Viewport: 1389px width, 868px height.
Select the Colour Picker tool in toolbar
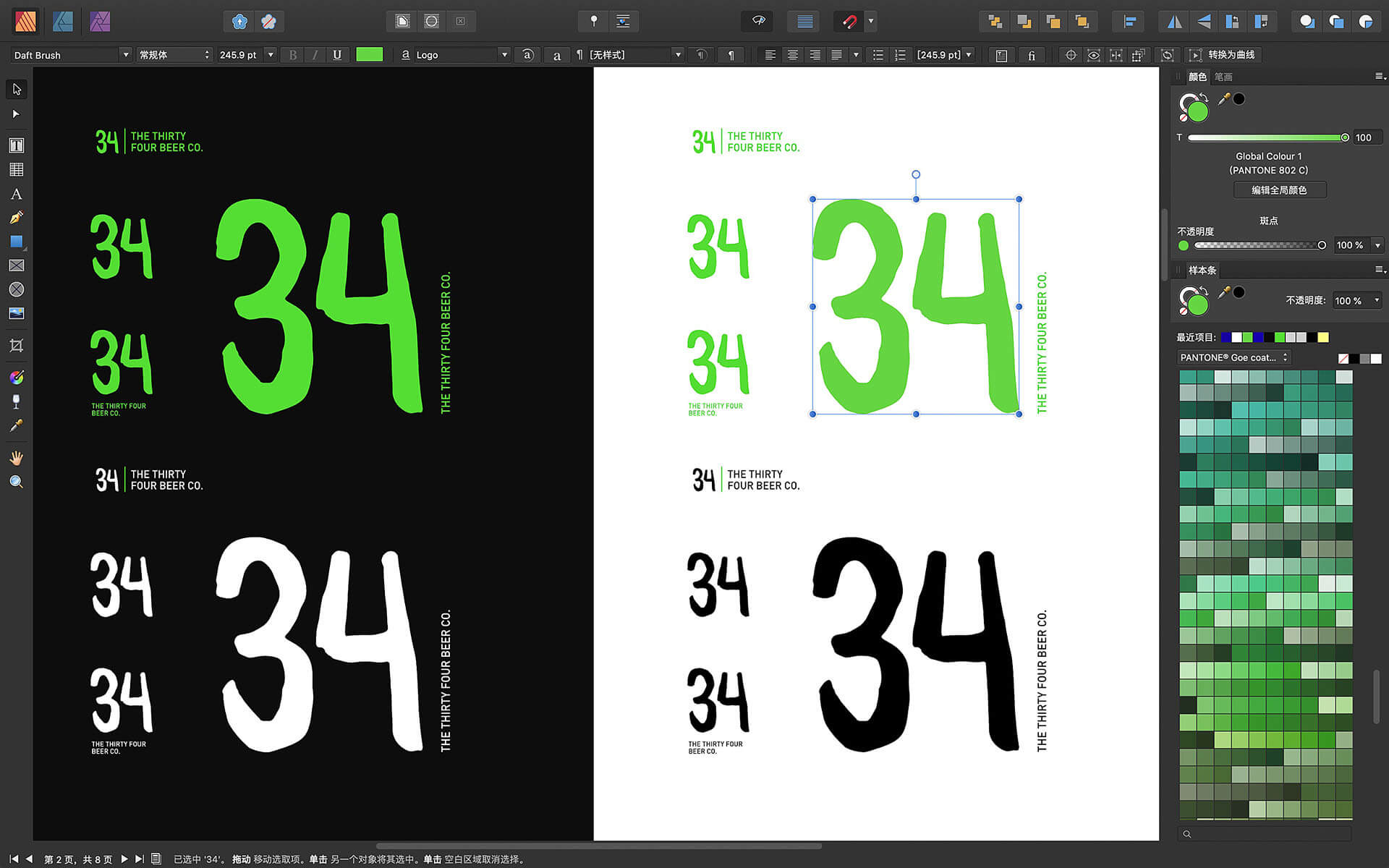(17, 425)
